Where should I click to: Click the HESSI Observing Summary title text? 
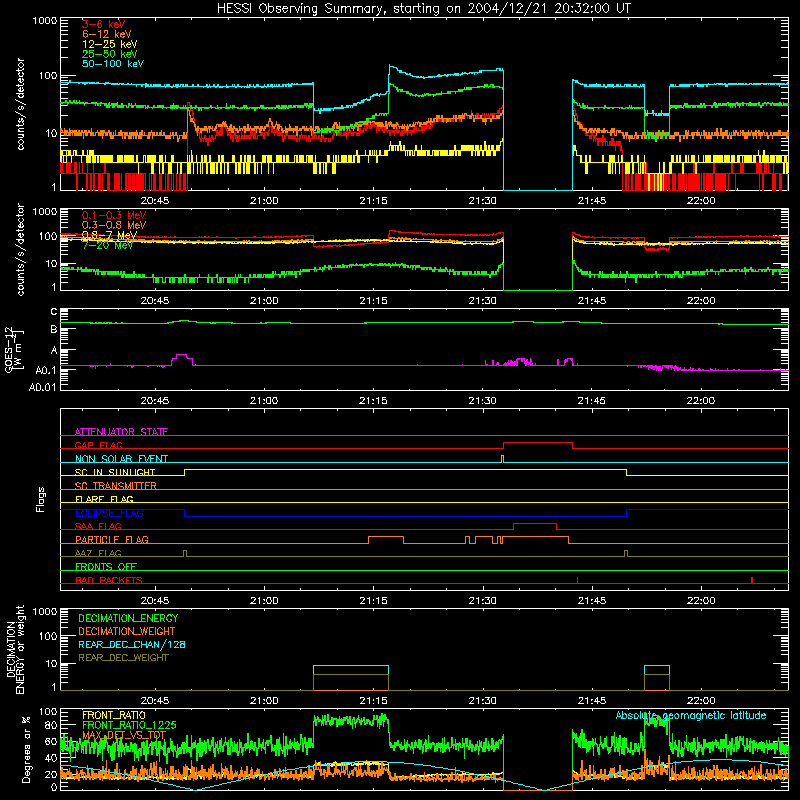point(423,8)
